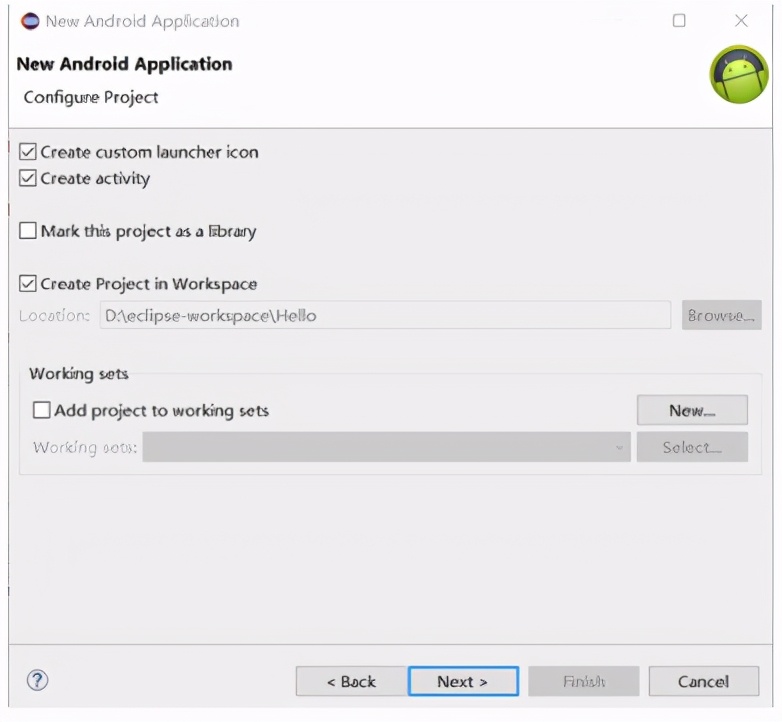Image resolution: width=782 pixels, height=722 pixels.
Task: Cancel the New Android Application wizard
Action: coord(704,681)
